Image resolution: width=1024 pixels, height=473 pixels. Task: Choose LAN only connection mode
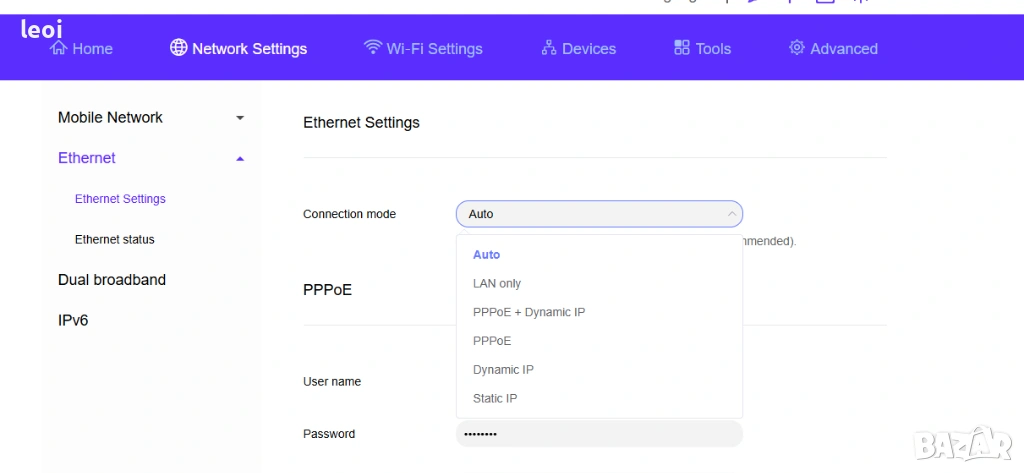pyautogui.click(x=497, y=284)
